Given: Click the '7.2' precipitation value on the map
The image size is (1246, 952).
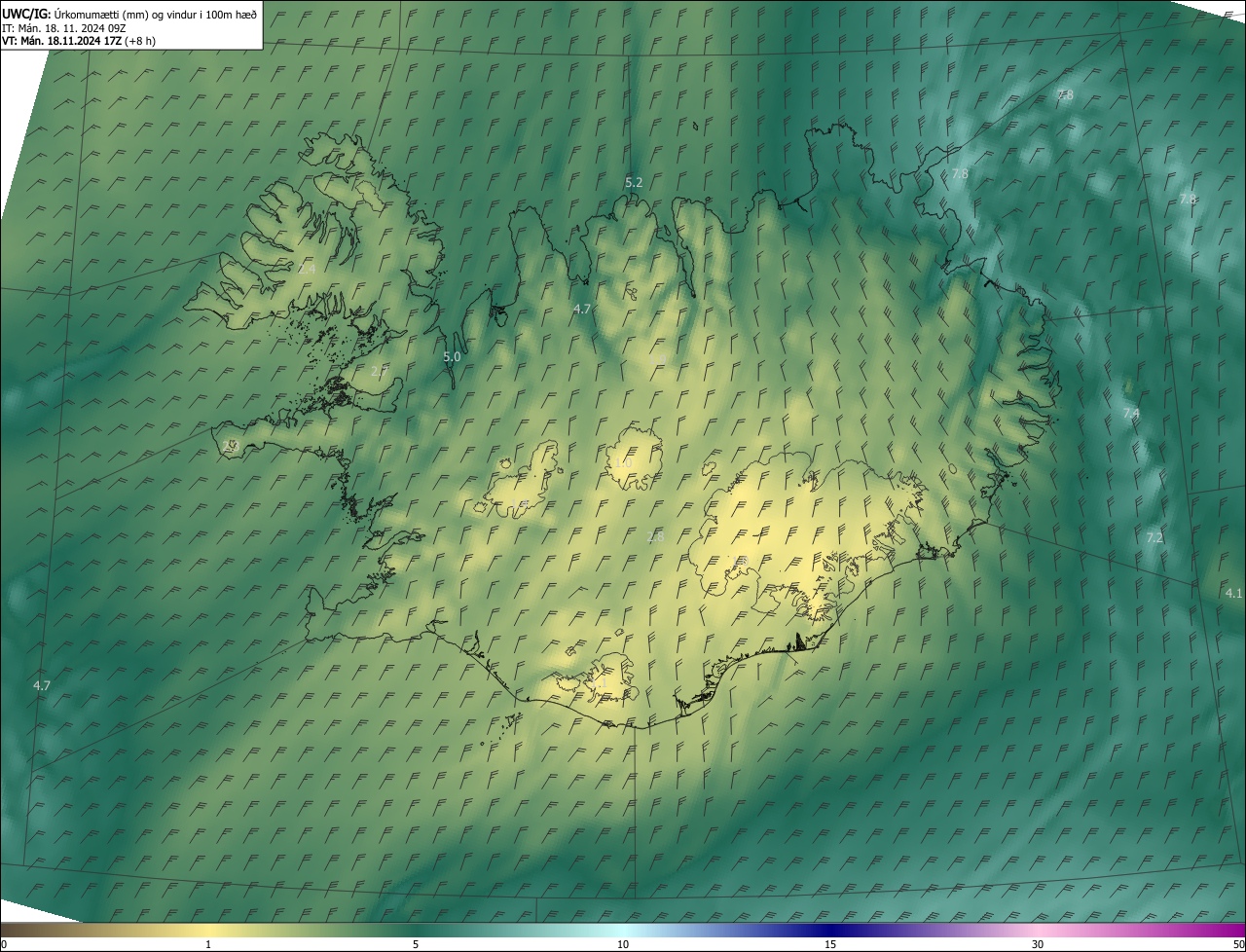Looking at the screenshot, I should point(1154,537).
